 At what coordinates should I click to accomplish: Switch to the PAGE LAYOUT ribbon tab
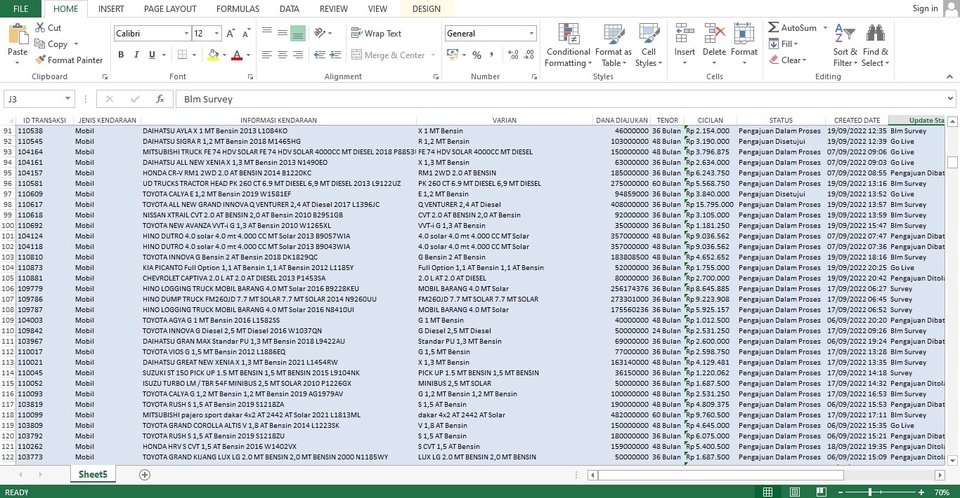[169, 8]
